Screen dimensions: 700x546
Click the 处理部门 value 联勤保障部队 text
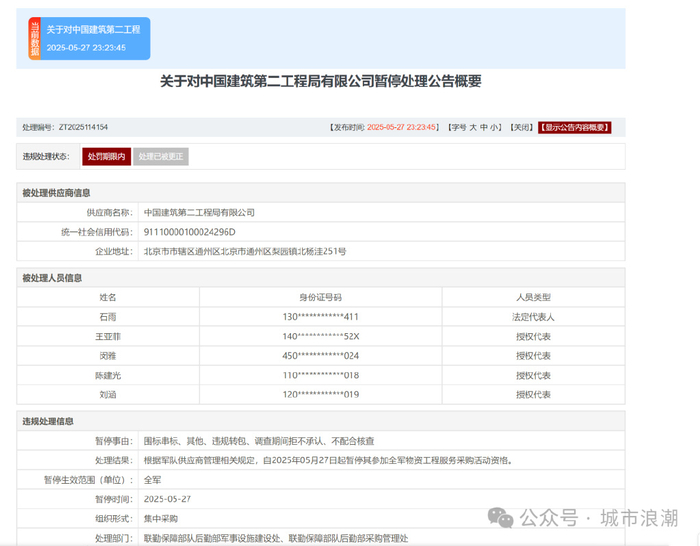pos(276,538)
